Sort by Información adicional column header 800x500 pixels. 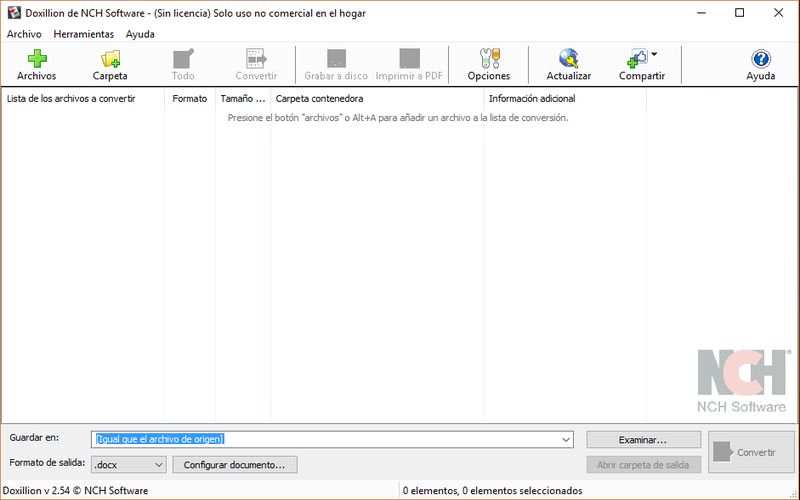click(x=565, y=98)
